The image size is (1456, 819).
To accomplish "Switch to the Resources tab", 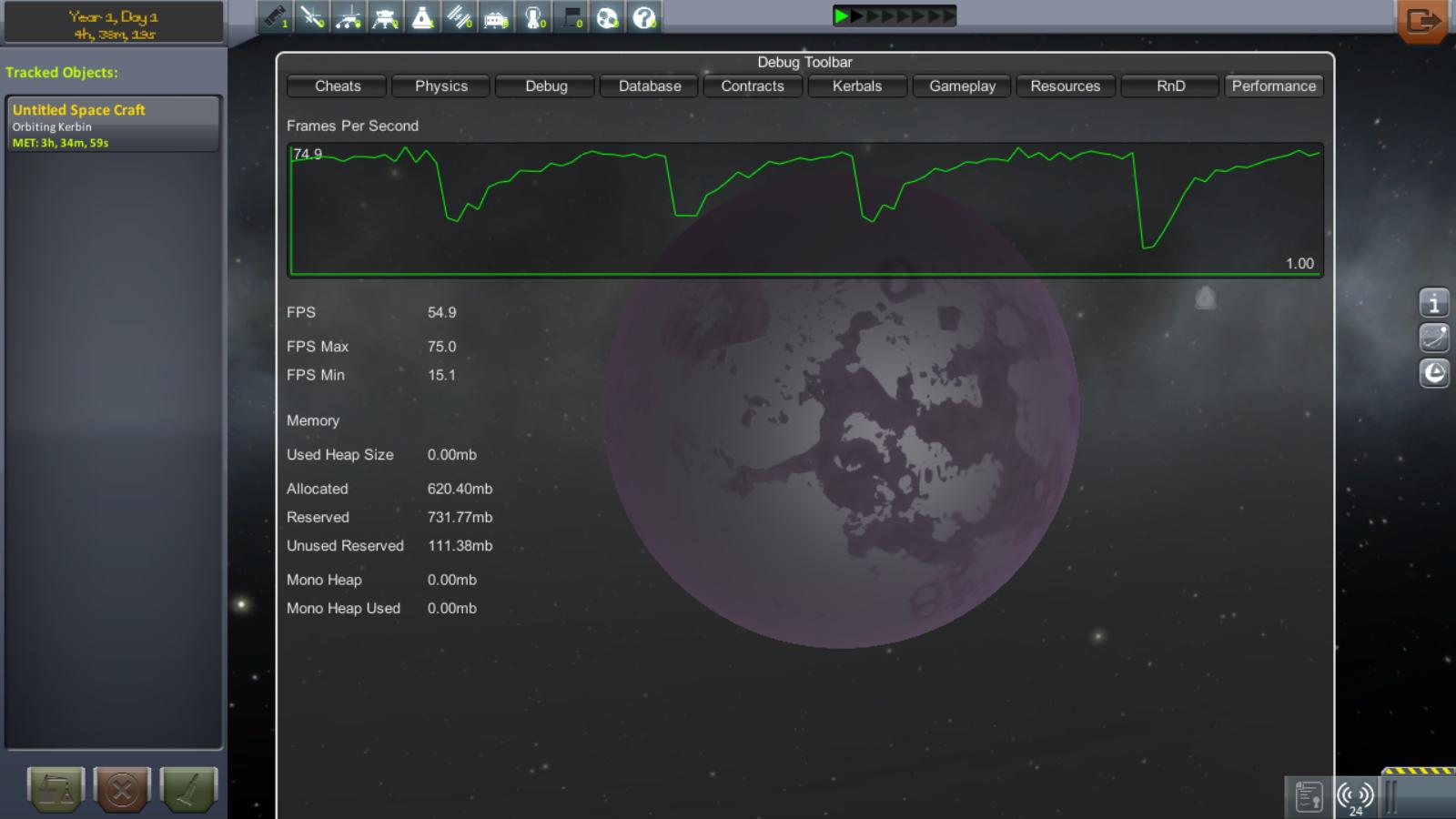I will (1066, 86).
